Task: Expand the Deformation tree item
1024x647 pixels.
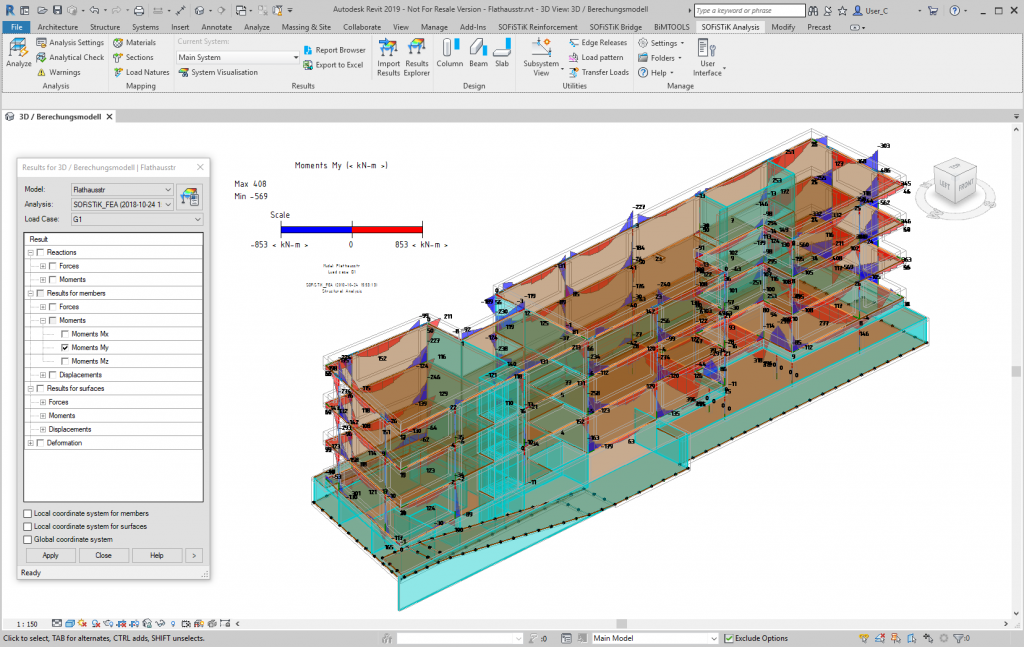Action: [31, 441]
